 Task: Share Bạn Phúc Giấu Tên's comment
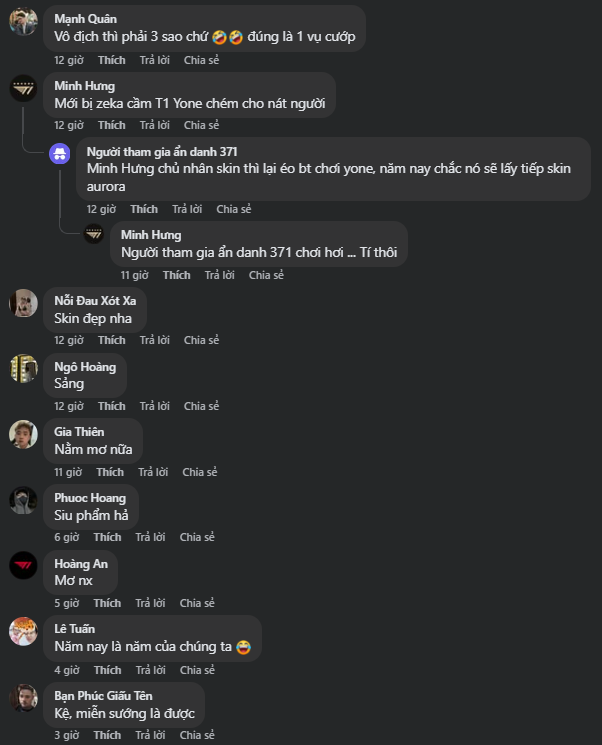[197, 735]
